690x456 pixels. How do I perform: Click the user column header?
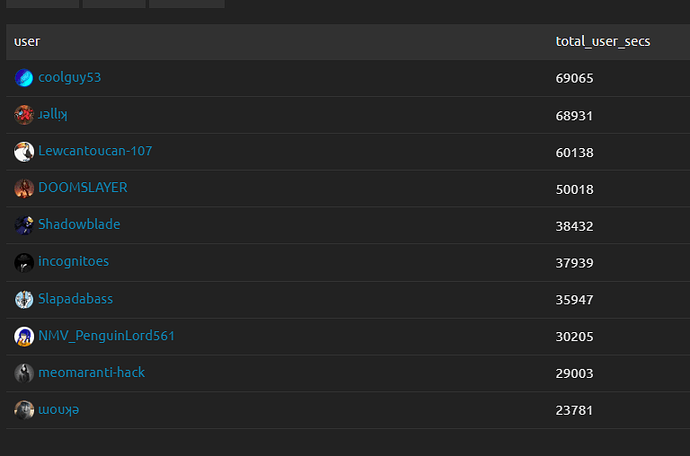click(27, 42)
